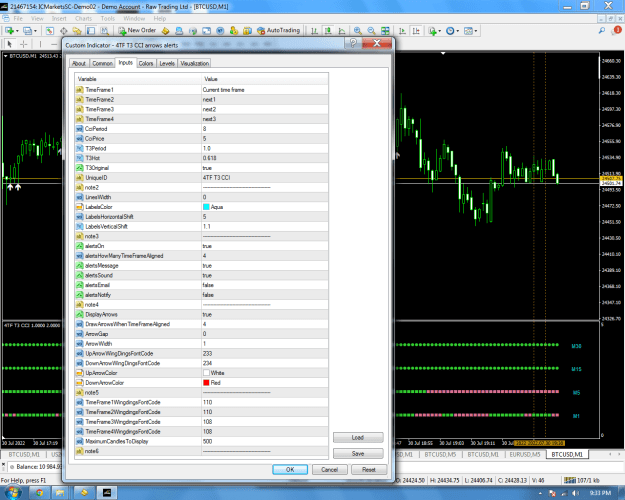Select the CciPeriod value 8
This screenshot has height=500, width=625.
pos(265,129)
